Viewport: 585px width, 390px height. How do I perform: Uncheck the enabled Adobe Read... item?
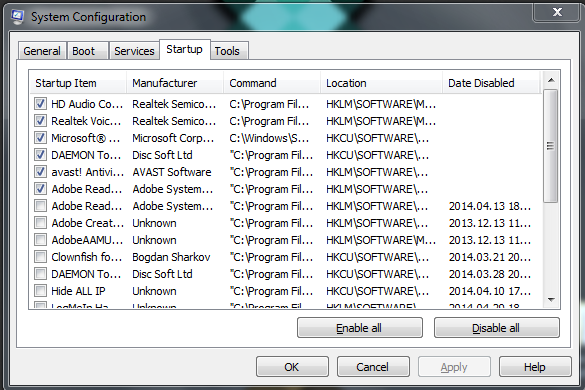[x=40, y=188]
